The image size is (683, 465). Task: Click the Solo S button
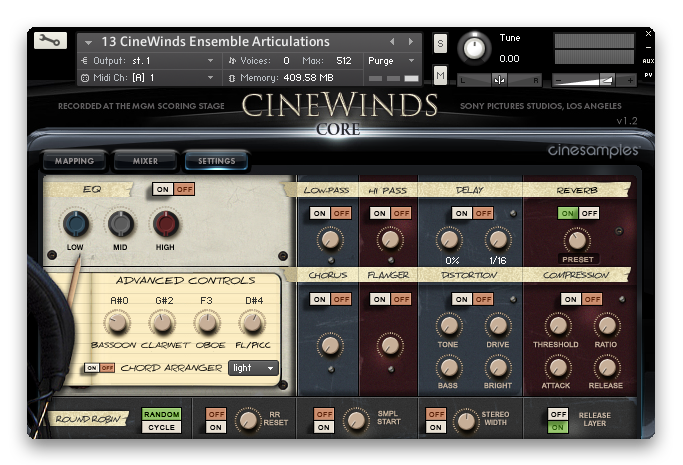(440, 44)
